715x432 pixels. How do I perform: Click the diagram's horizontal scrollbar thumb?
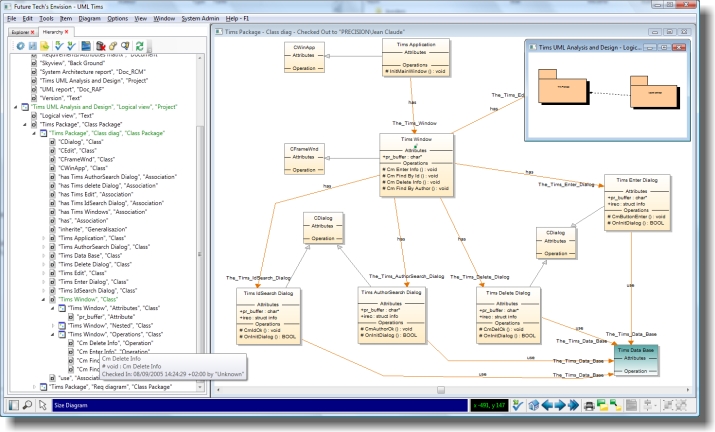point(440,390)
